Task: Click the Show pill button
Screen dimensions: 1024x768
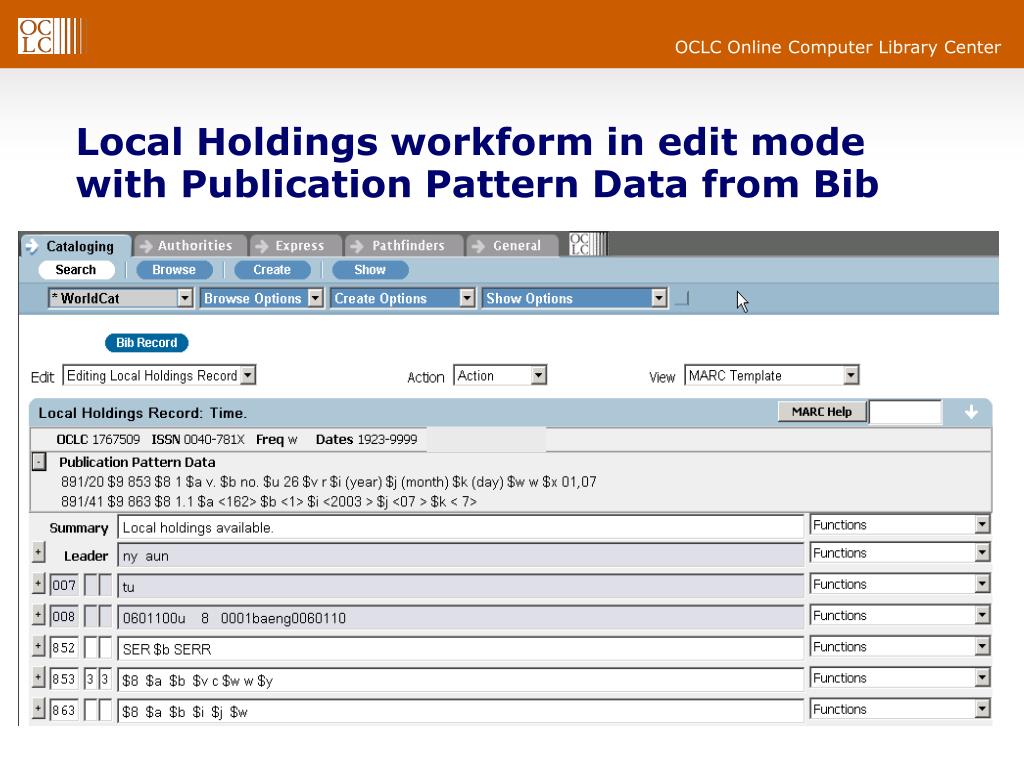Action: 370,270
